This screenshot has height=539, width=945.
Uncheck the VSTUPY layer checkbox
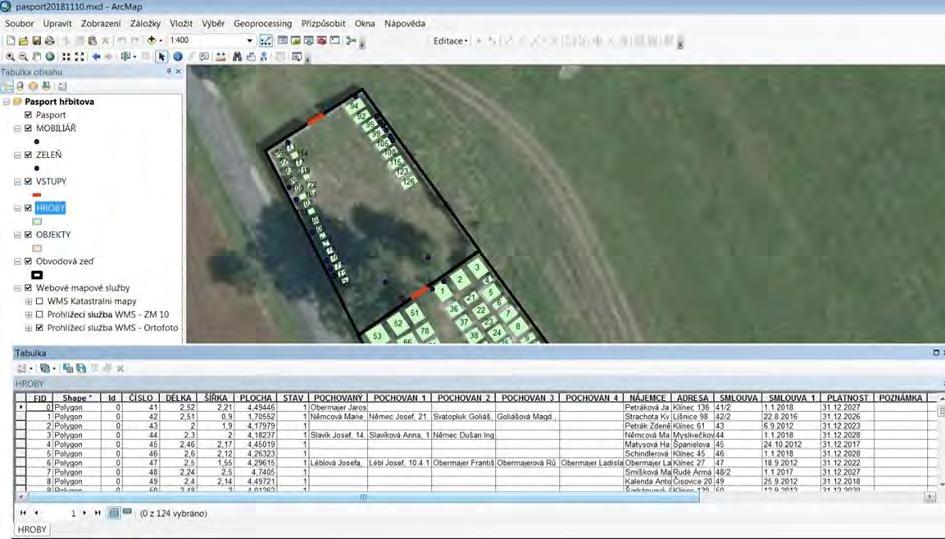tap(28, 181)
